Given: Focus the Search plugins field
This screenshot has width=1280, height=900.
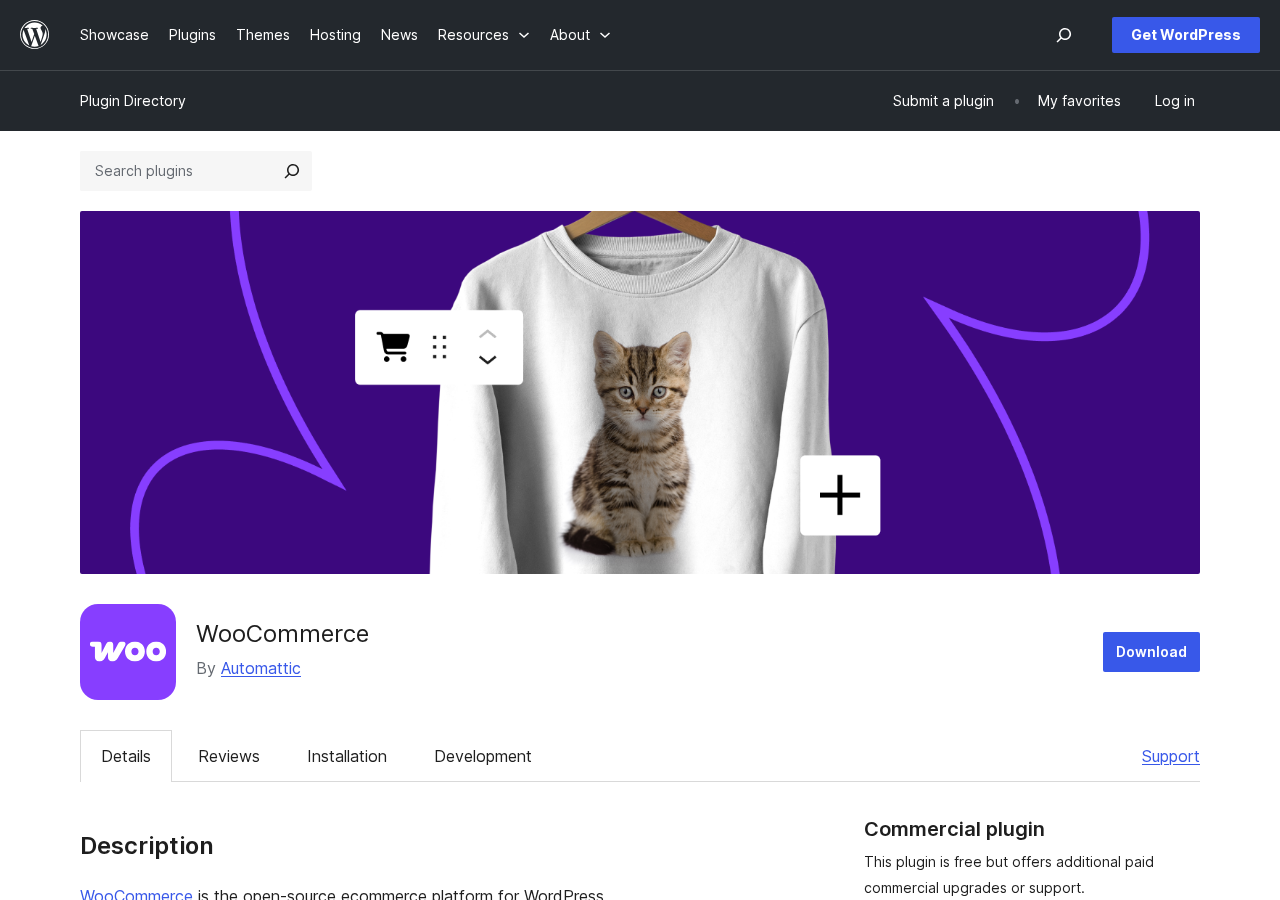Looking at the screenshot, I should point(177,171).
